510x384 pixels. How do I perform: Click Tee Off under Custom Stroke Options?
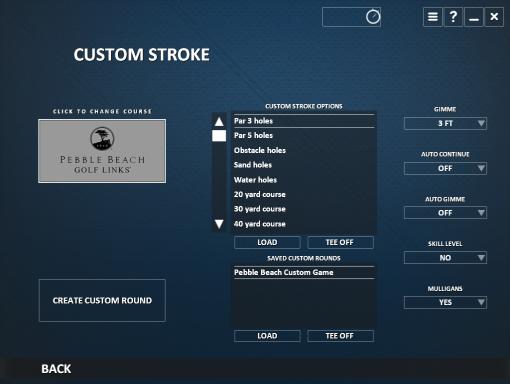pyautogui.click(x=340, y=242)
